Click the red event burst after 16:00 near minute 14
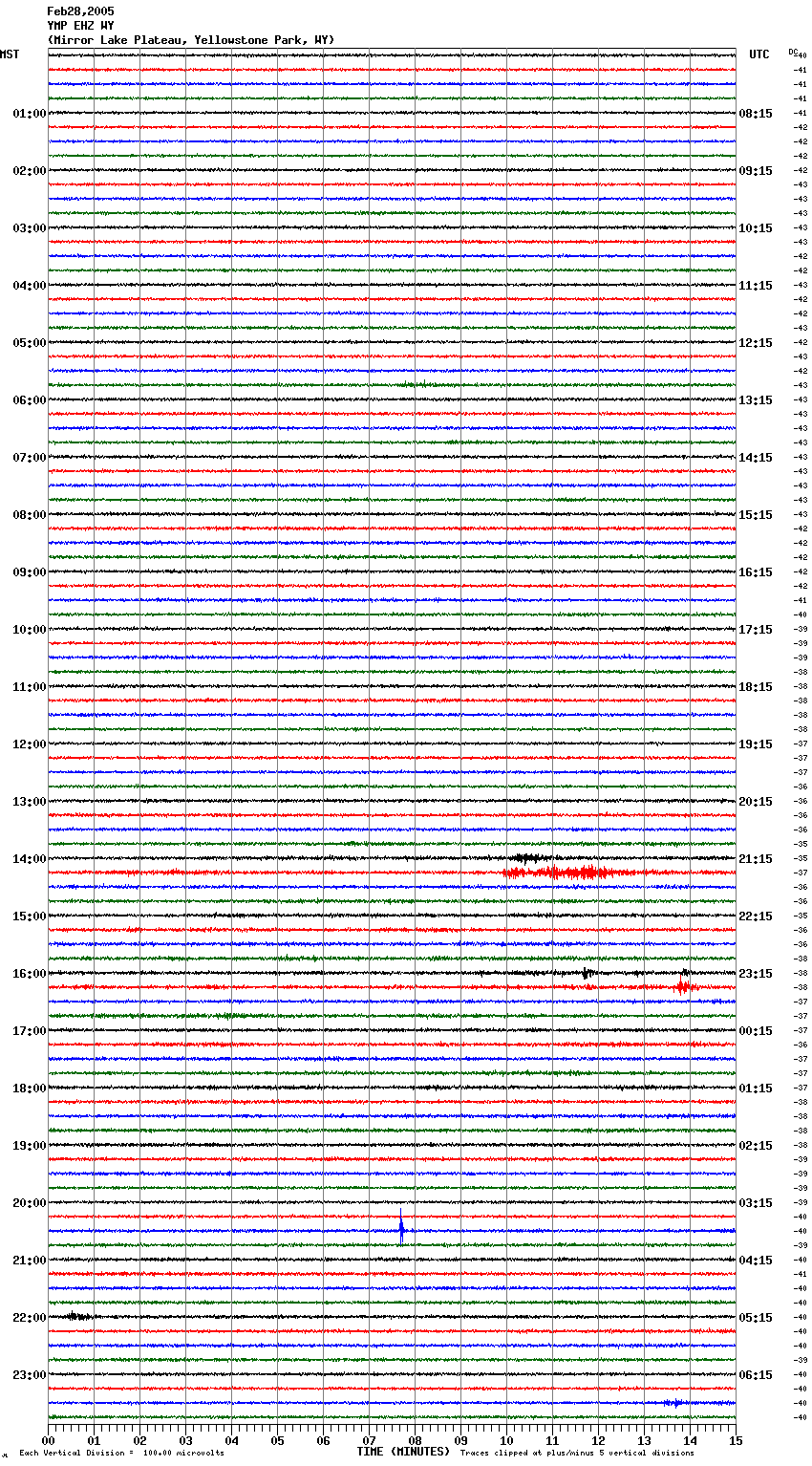Viewport: 812px width, 1466px height. pos(683,985)
